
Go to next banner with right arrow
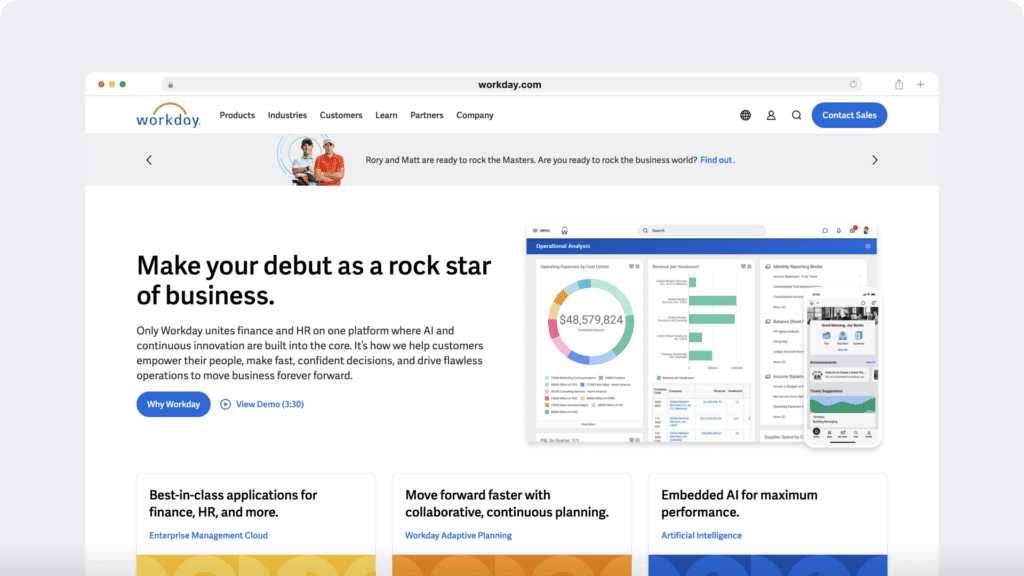pyautogui.click(x=874, y=160)
